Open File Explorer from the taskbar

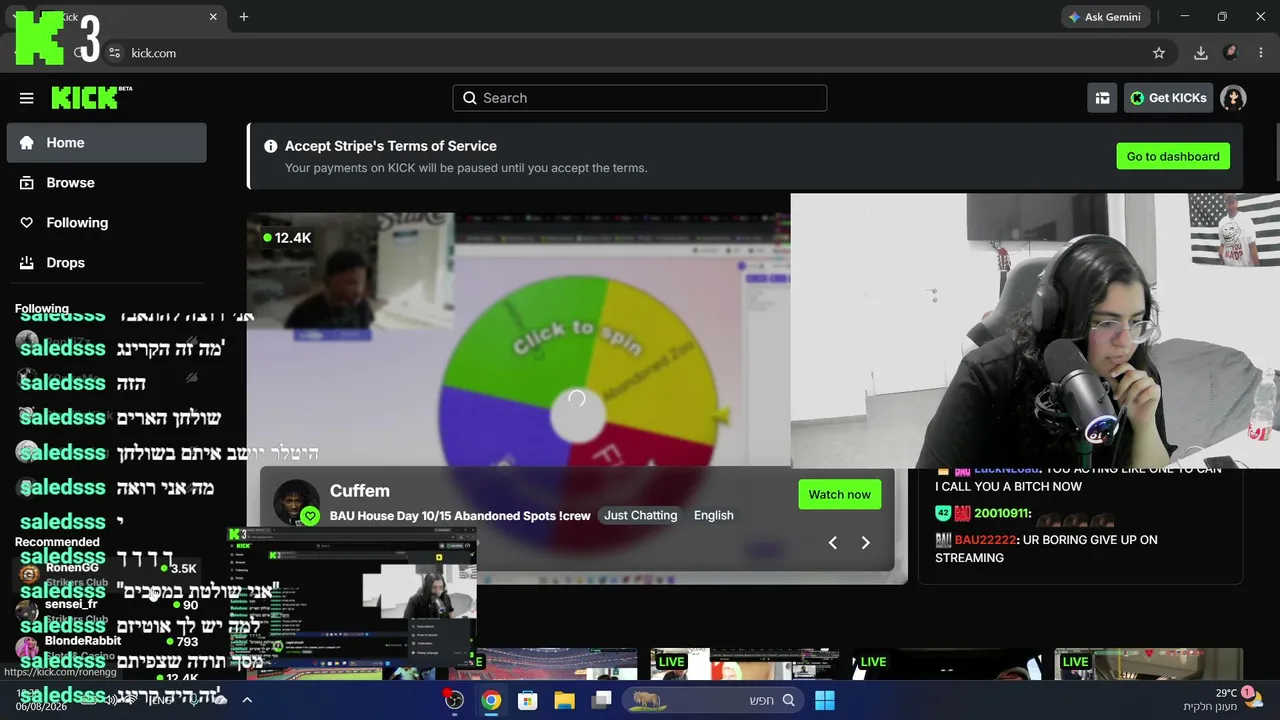point(564,700)
